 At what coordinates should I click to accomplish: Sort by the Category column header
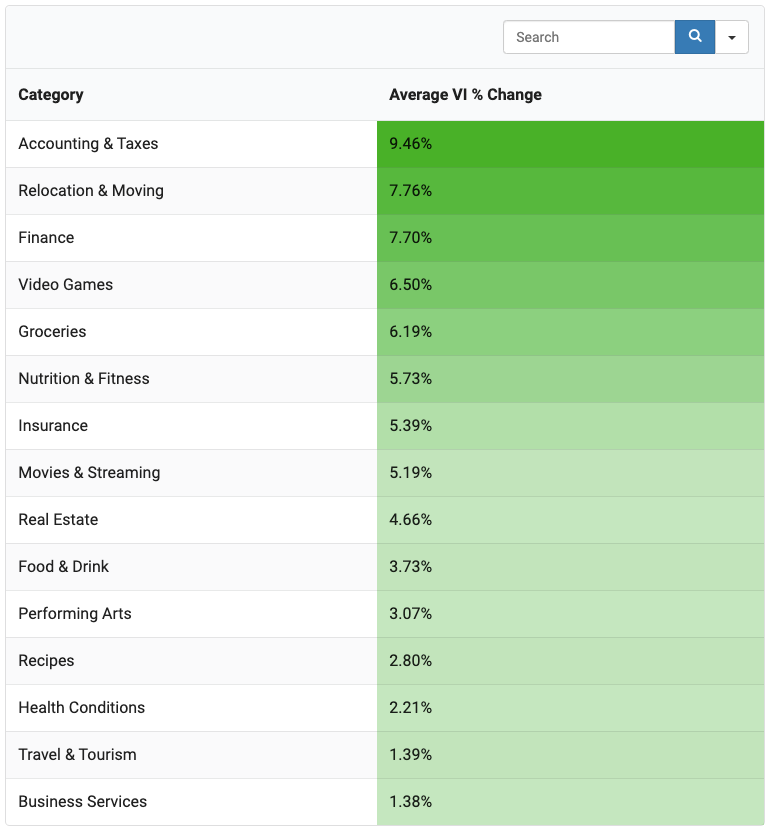51,95
